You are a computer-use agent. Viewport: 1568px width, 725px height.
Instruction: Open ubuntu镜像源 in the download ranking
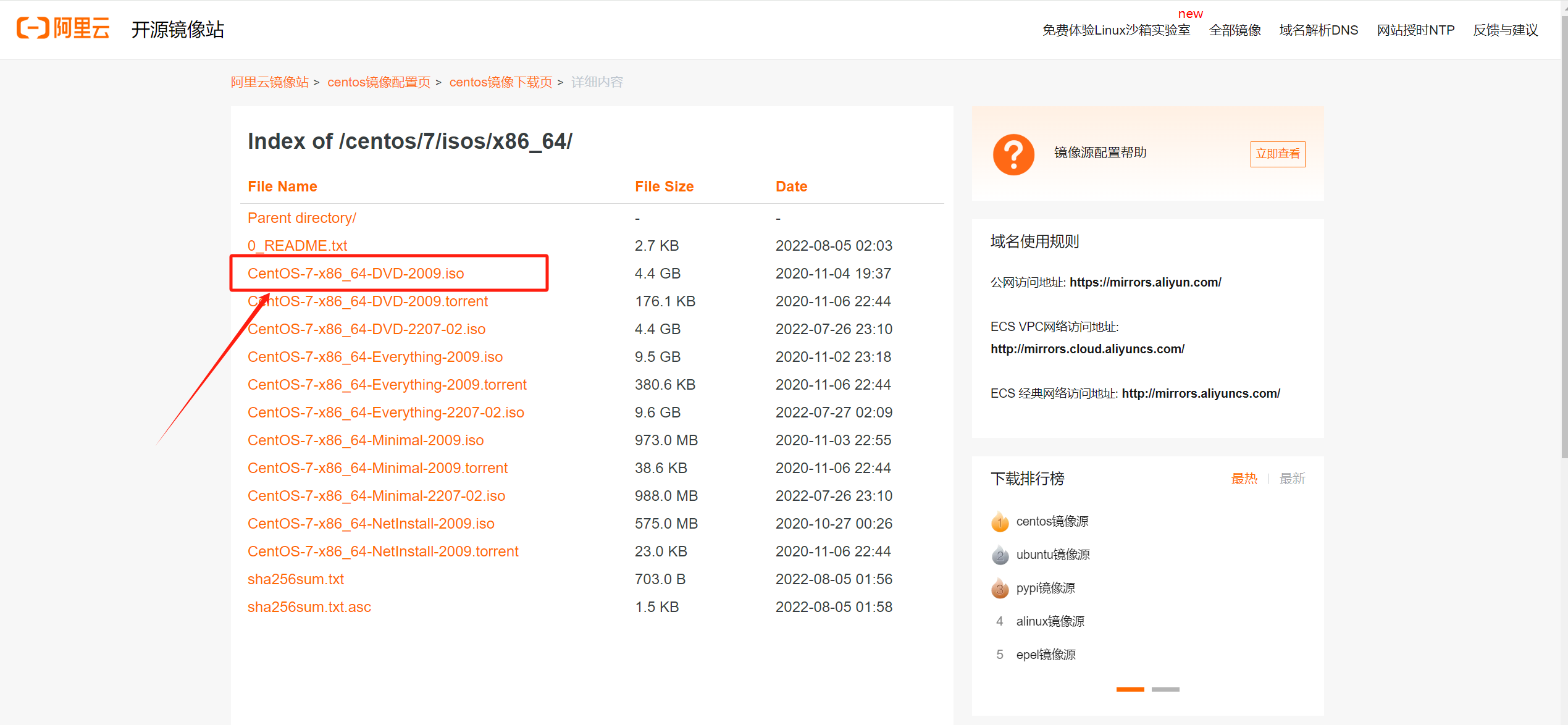click(1053, 555)
